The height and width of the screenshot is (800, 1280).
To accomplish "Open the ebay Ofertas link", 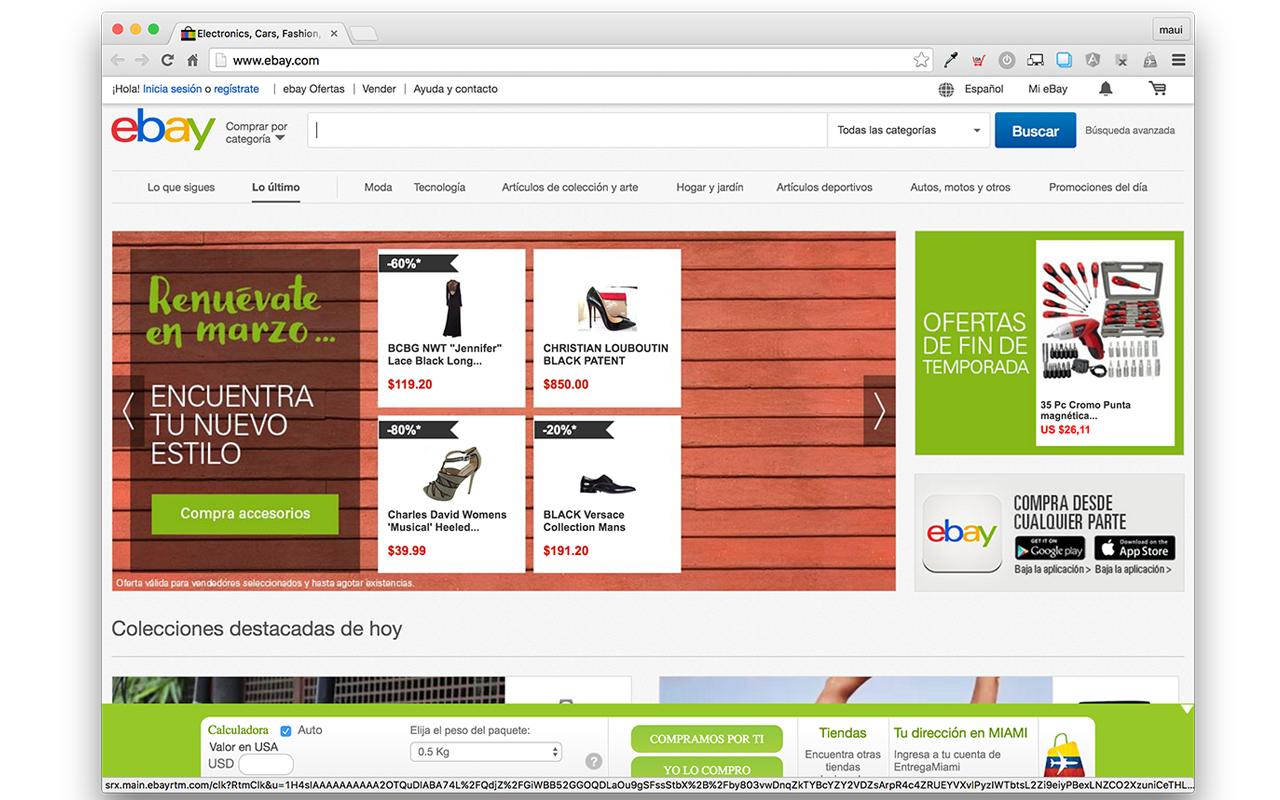I will (314, 89).
